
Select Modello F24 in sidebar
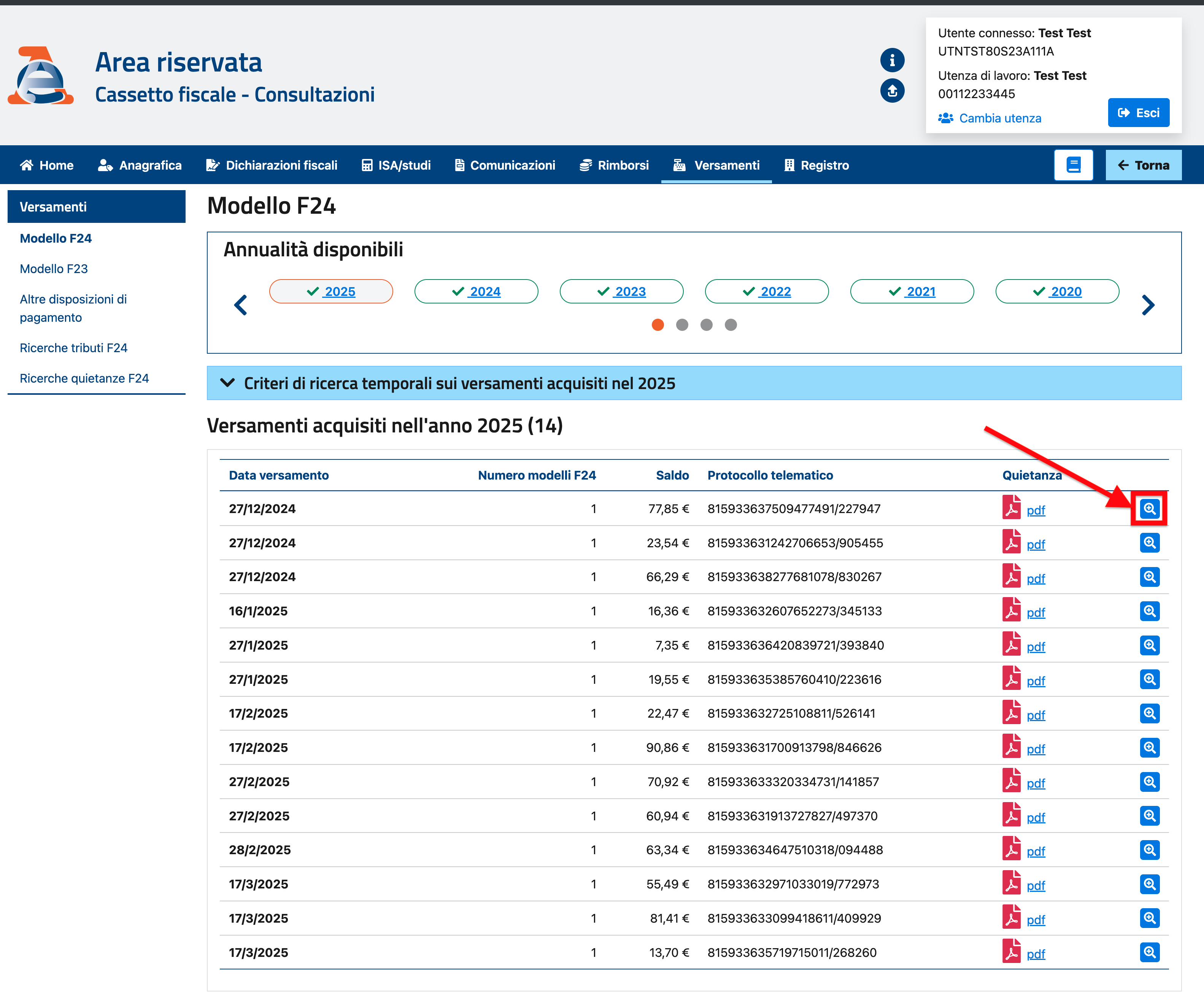click(x=56, y=238)
